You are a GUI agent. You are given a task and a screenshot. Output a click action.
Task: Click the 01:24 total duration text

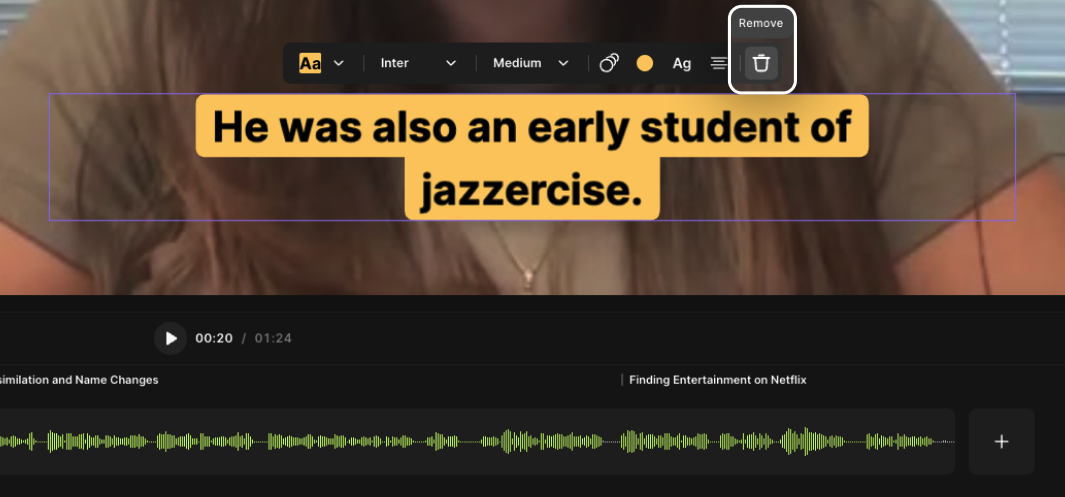click(x=273, y=338)
